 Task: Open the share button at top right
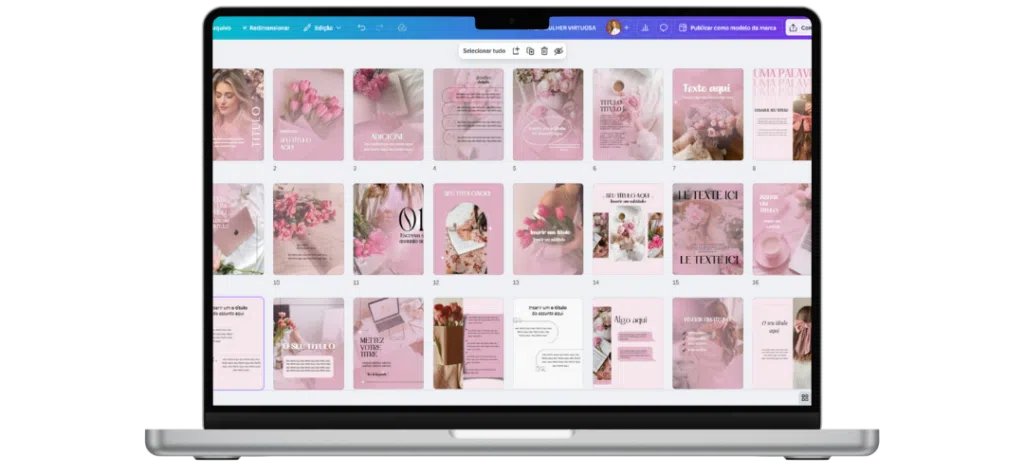pyautogui.click(x=798, y=27)
